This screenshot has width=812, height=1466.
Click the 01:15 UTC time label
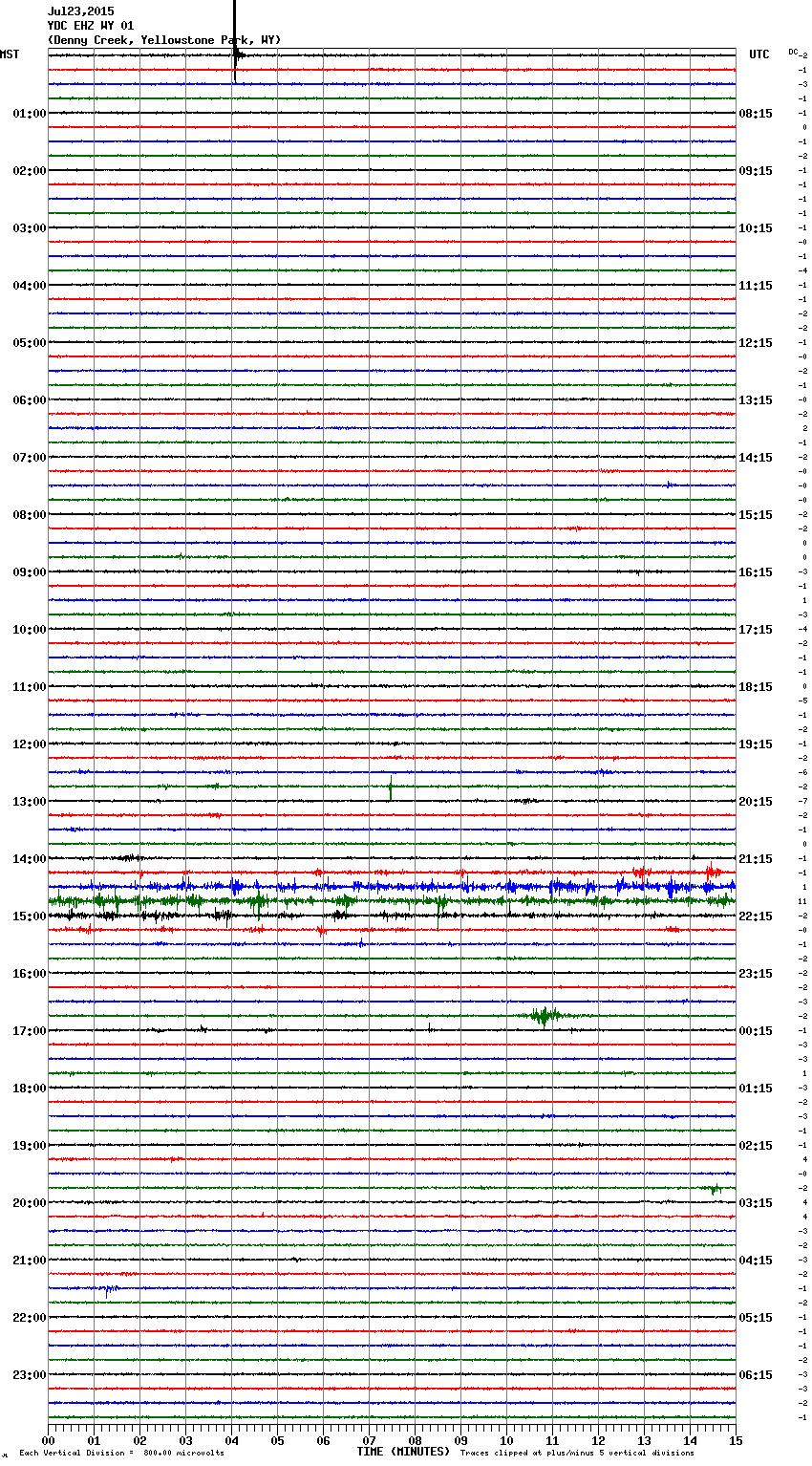coord(756,1089)
